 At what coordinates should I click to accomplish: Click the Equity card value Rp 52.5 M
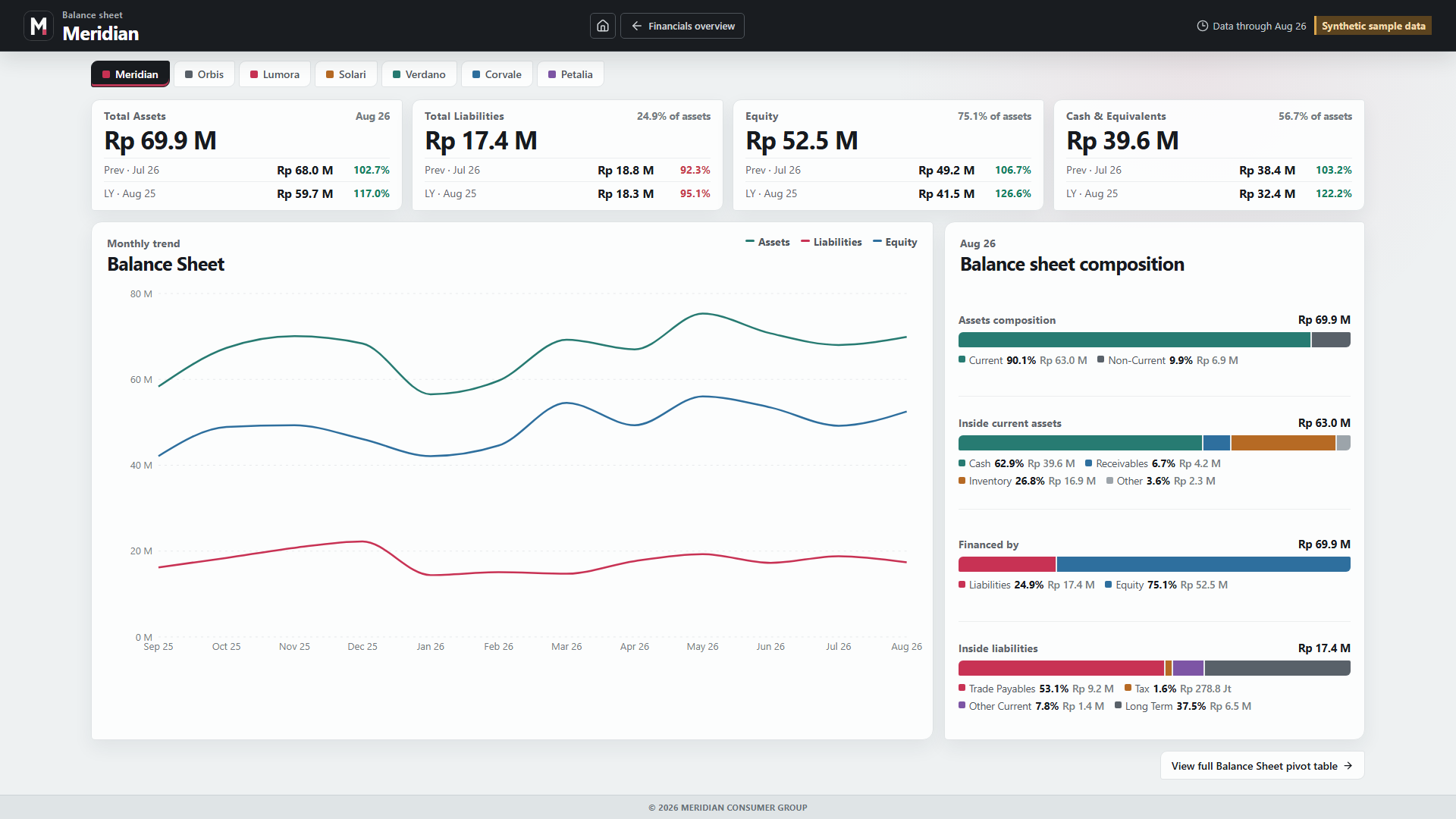click(802, 140)
